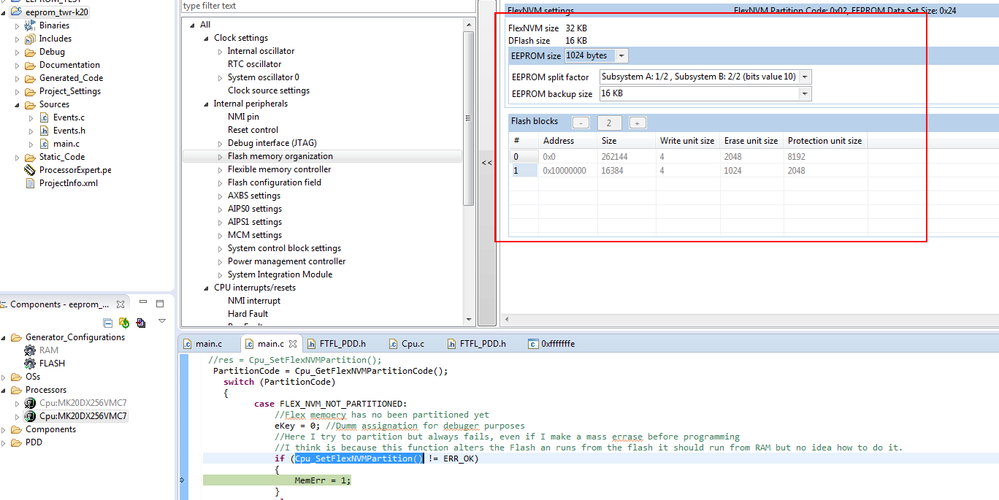This screenshot has height=500, width=999.
Task: Click the Project_Settings folder icon
Action: click(x=29, y=91)
